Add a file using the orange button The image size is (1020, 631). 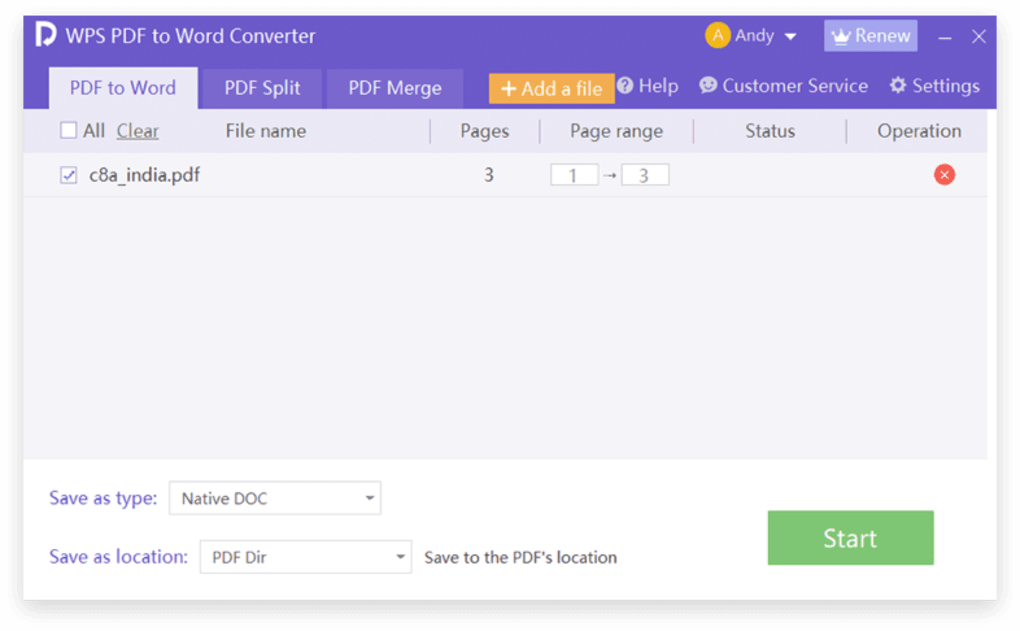tap(550, 88)
